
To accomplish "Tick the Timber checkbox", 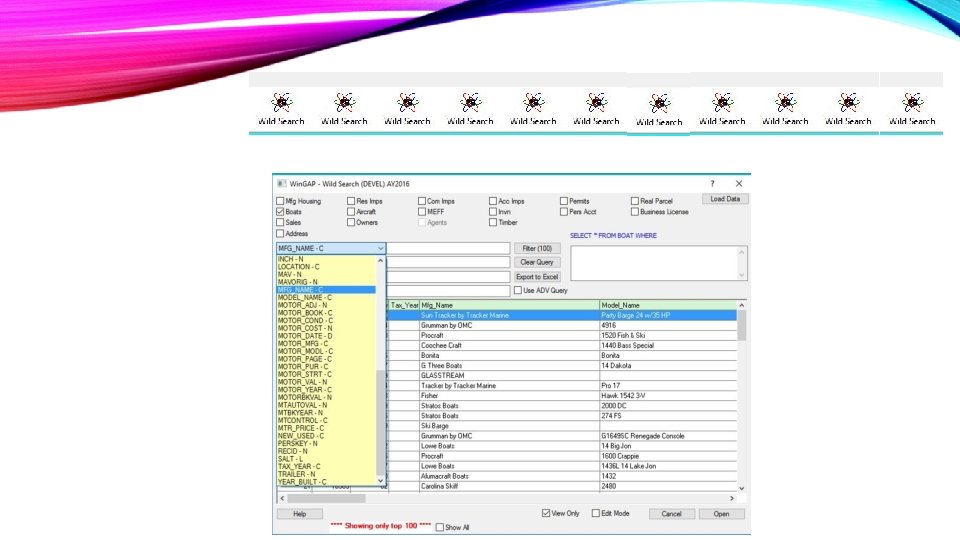I will 493,222.
